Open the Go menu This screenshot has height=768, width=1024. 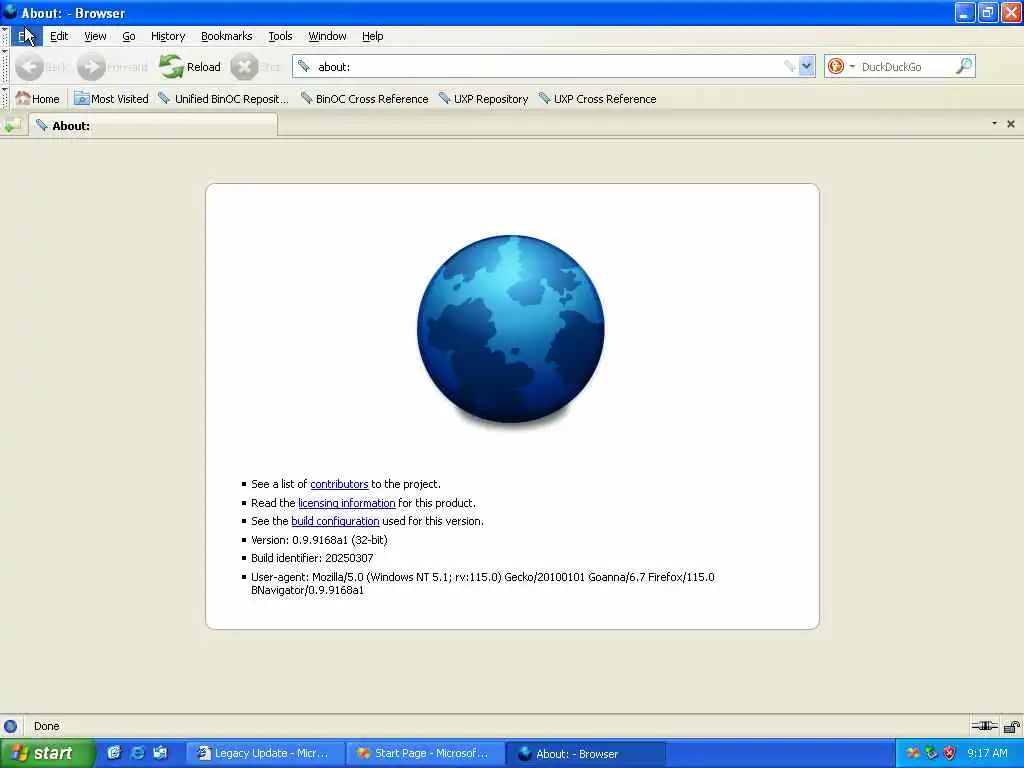point(129,36)
